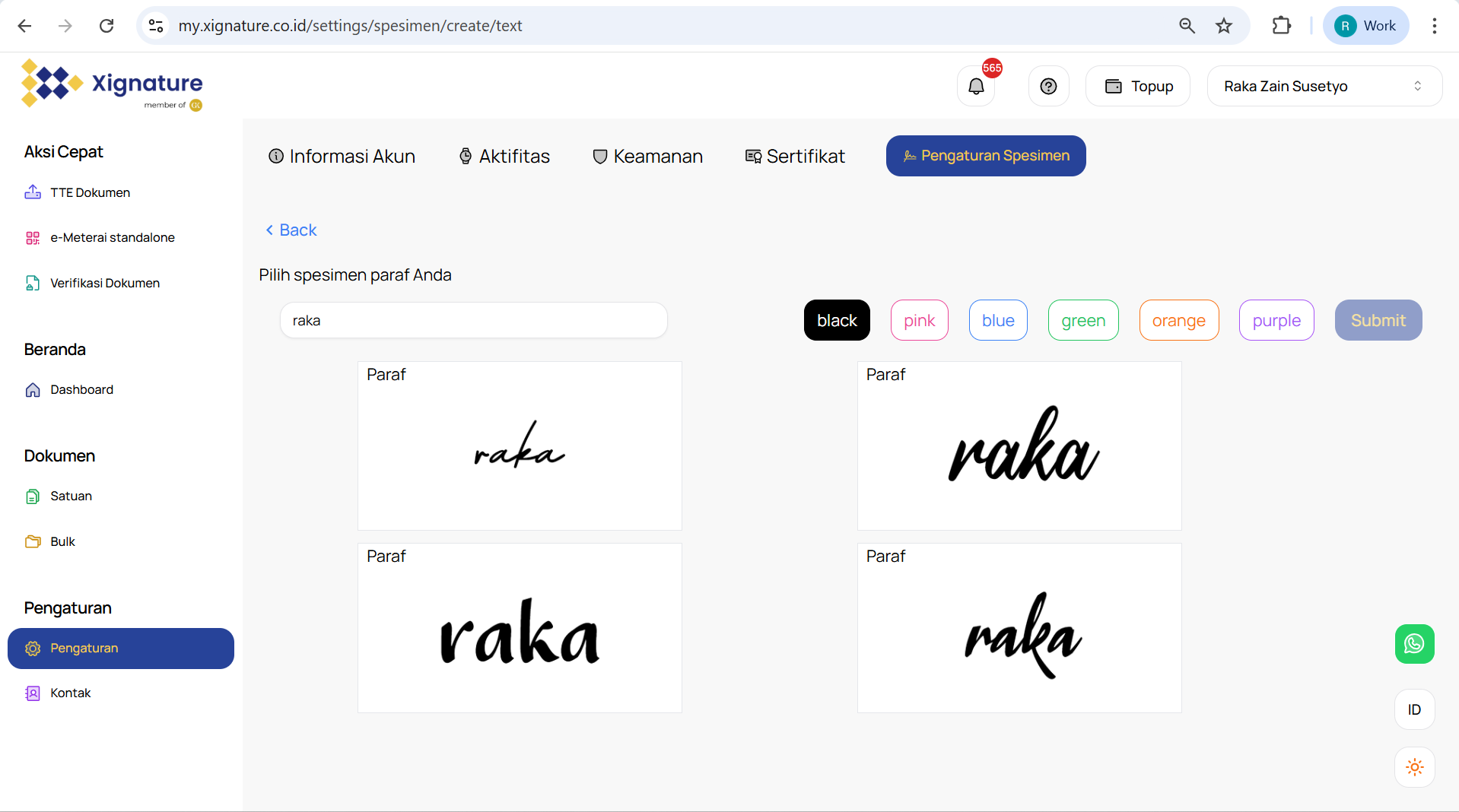Bookmark this page with star icon
The width and height of the screenshot is (1459, 812).
click(x=1224, y=26)
